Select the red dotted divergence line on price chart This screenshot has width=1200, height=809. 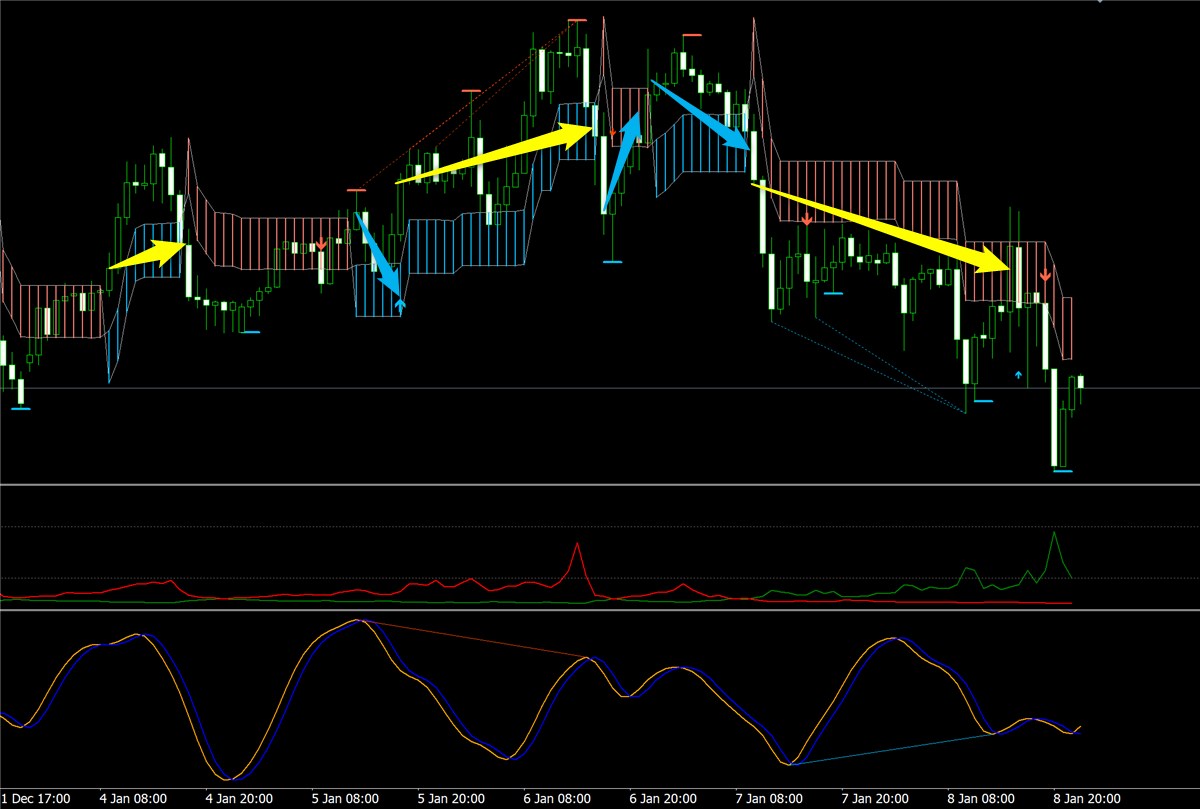pyautogui.click(x=467, y=105)
